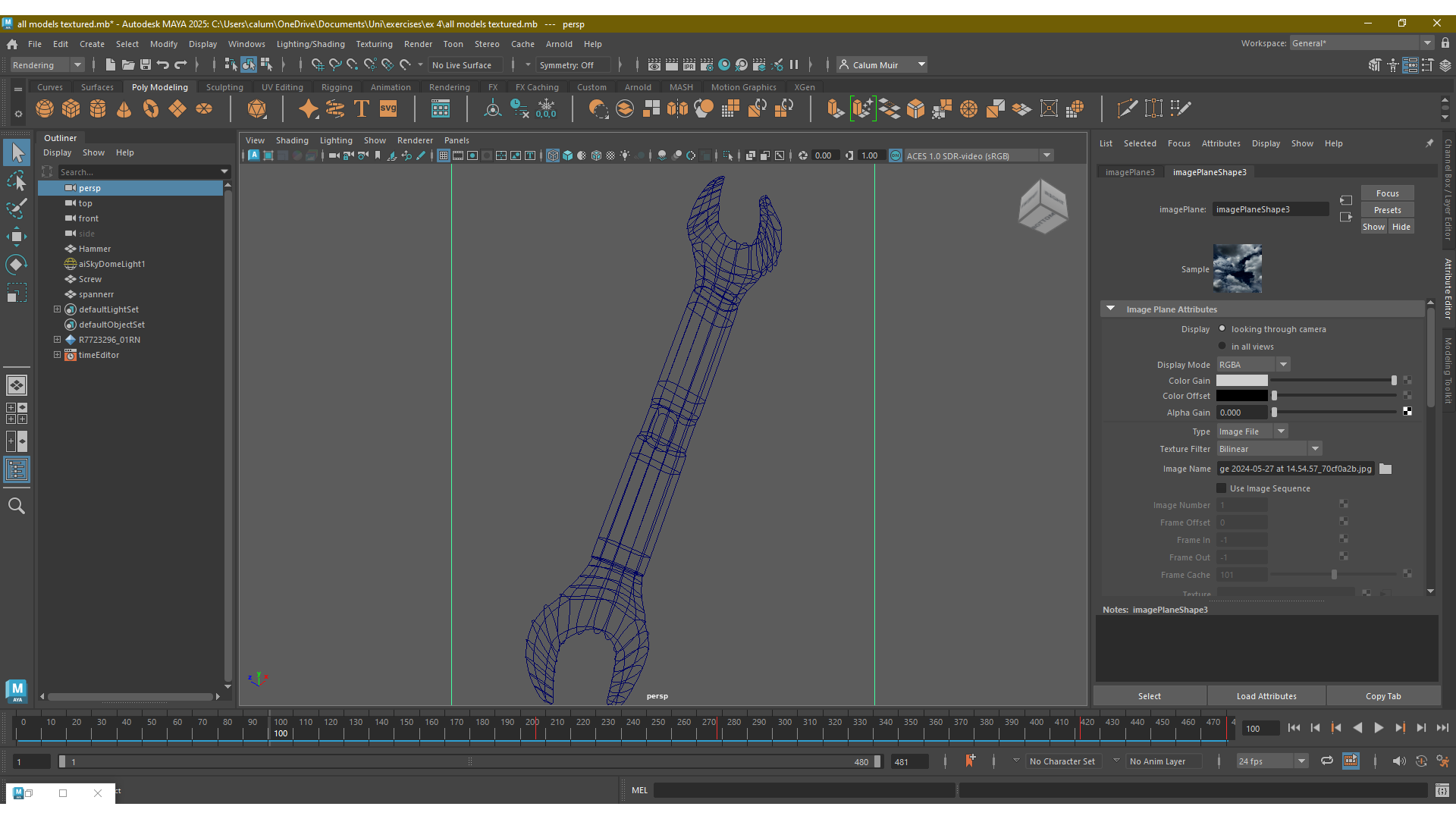
Task: Open the Outliner search magnifier icon
Action: pyautogui.click(x=17, y=506)
